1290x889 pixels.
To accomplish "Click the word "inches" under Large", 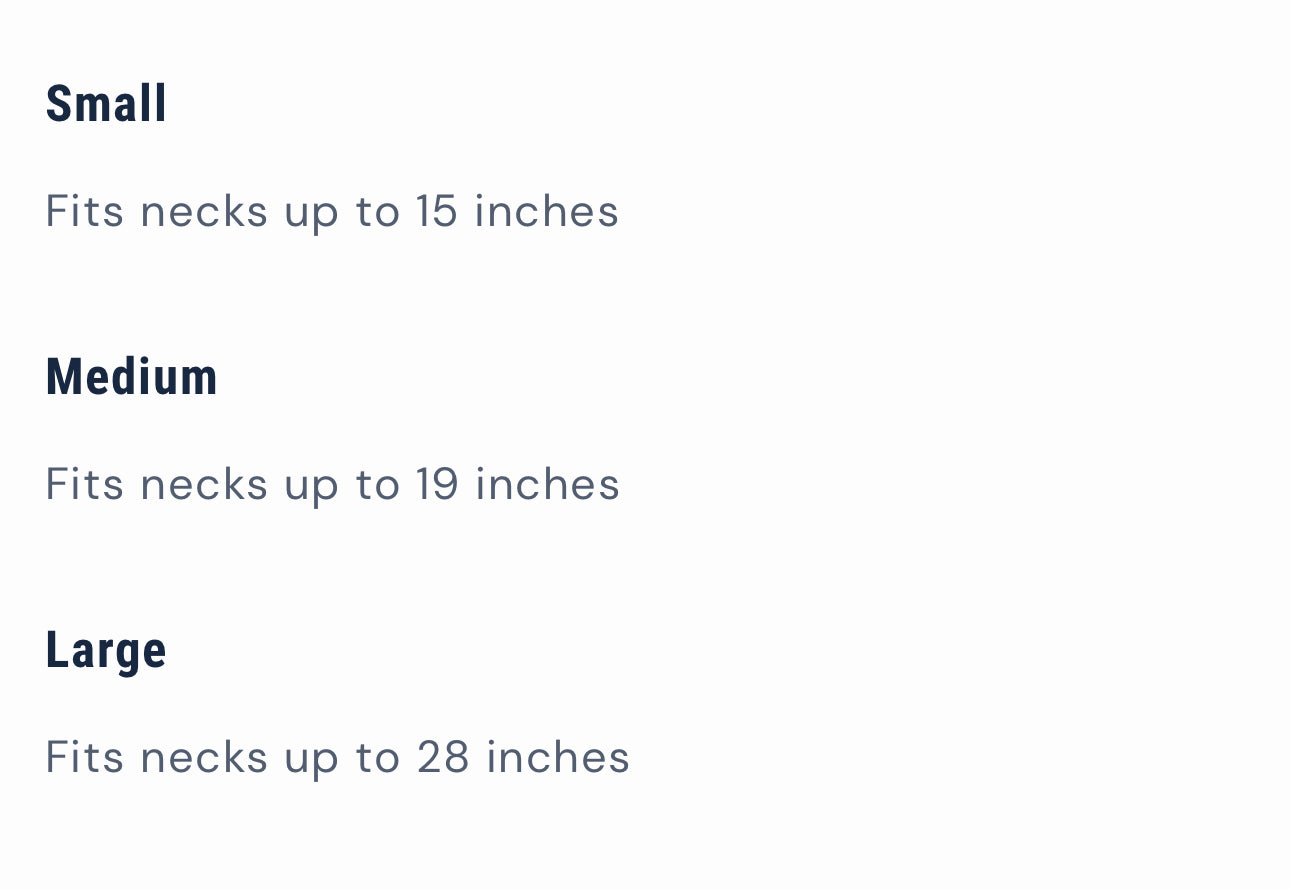I will (x=558, y=757).
